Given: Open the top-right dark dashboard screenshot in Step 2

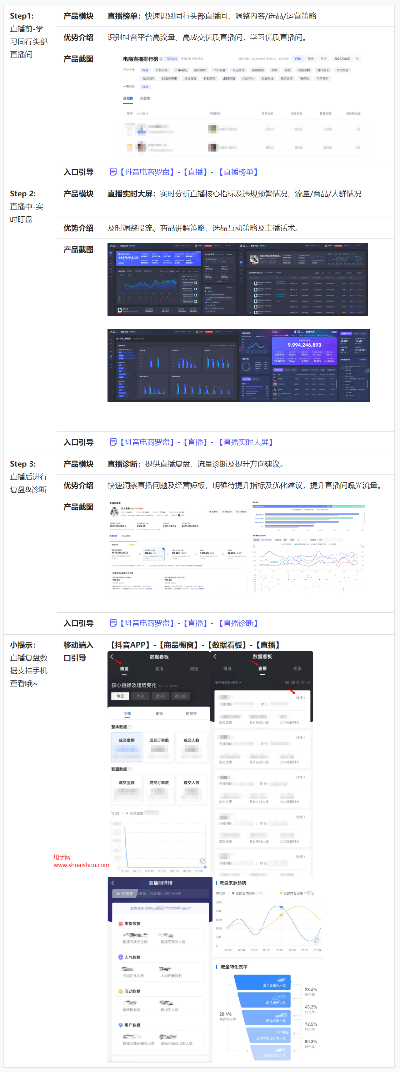Looking at the screenshot, I should 302,279.
